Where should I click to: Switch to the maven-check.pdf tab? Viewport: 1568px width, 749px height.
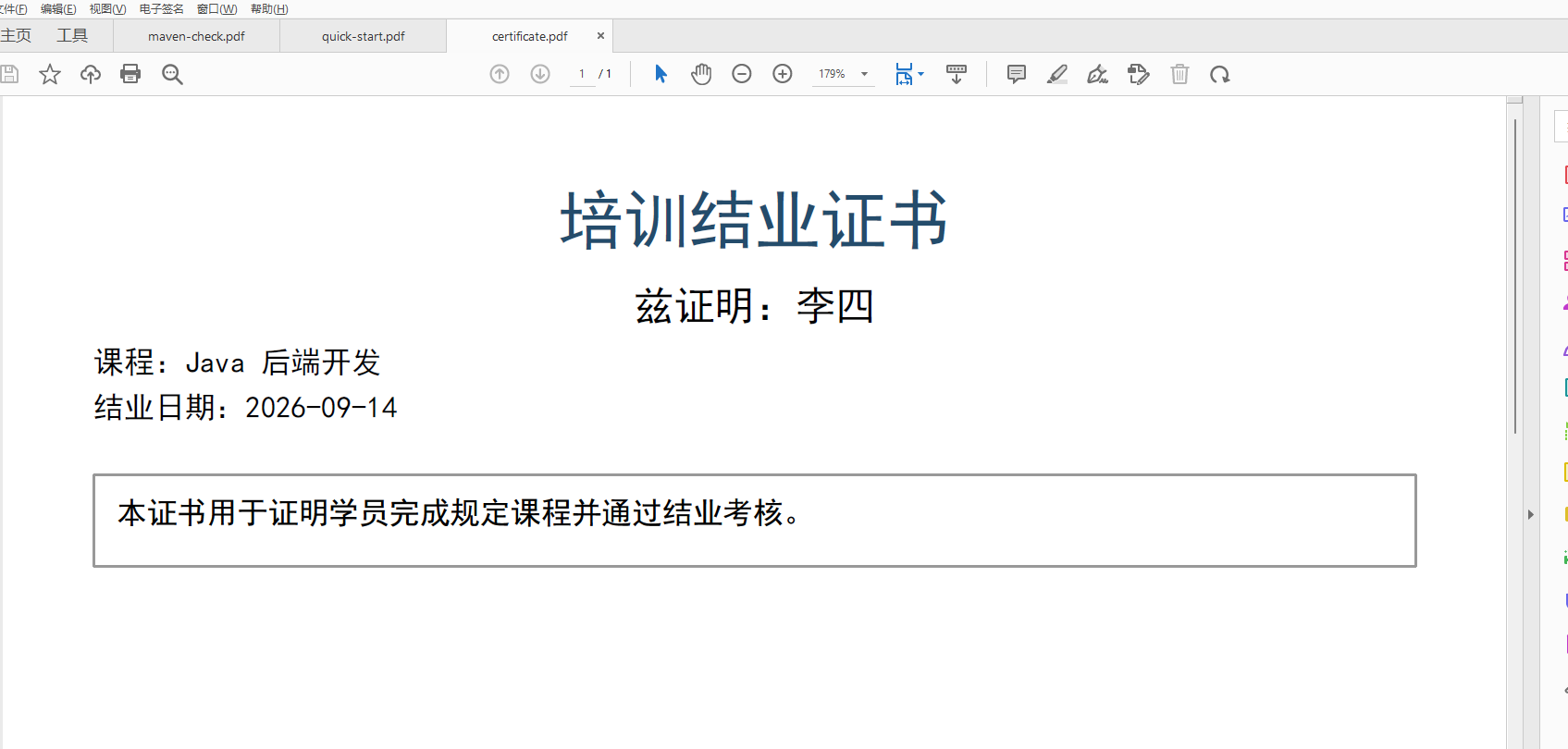(196, 36)
